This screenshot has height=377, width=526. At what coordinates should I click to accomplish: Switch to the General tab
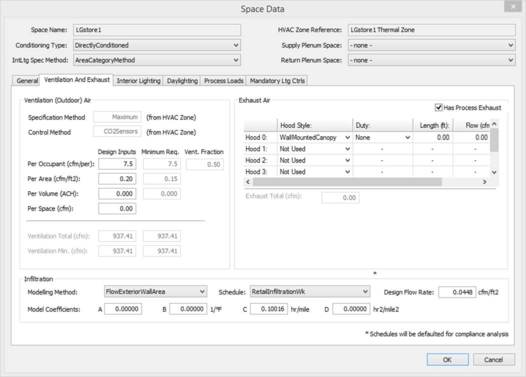pos(27,80)
